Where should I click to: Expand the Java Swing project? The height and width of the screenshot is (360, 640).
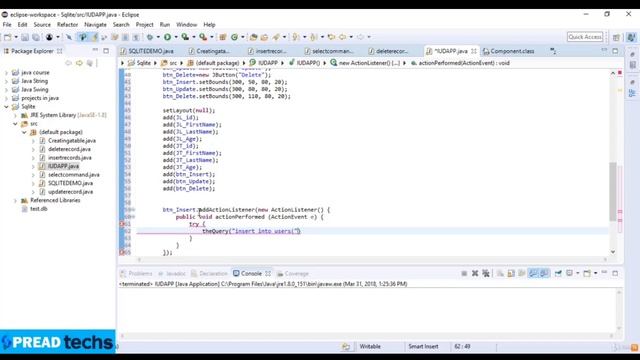click(x=7, y=90)
